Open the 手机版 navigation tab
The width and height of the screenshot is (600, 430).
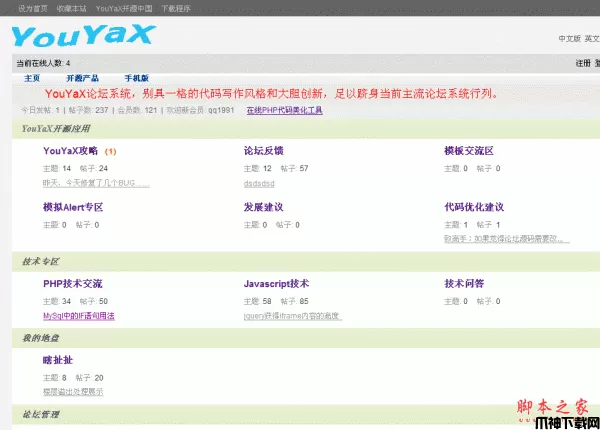coord(137,78)
